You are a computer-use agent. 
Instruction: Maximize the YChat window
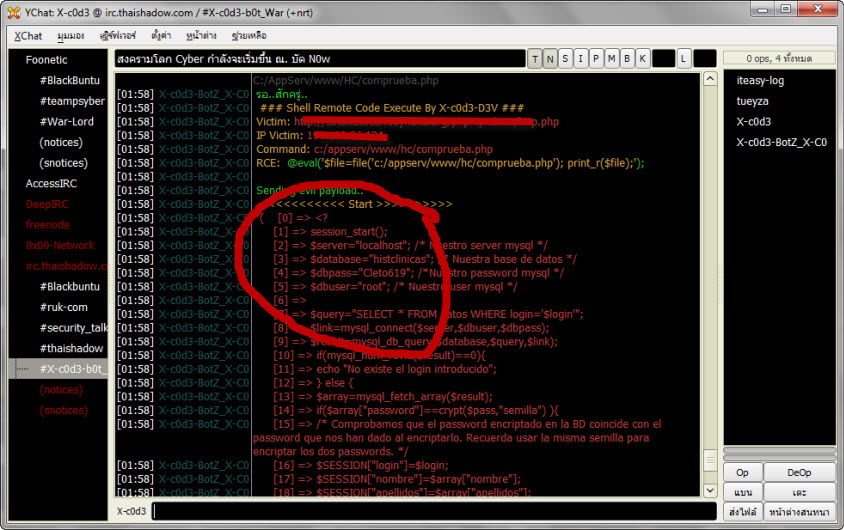pyautogui.click(x=786, y=9)
